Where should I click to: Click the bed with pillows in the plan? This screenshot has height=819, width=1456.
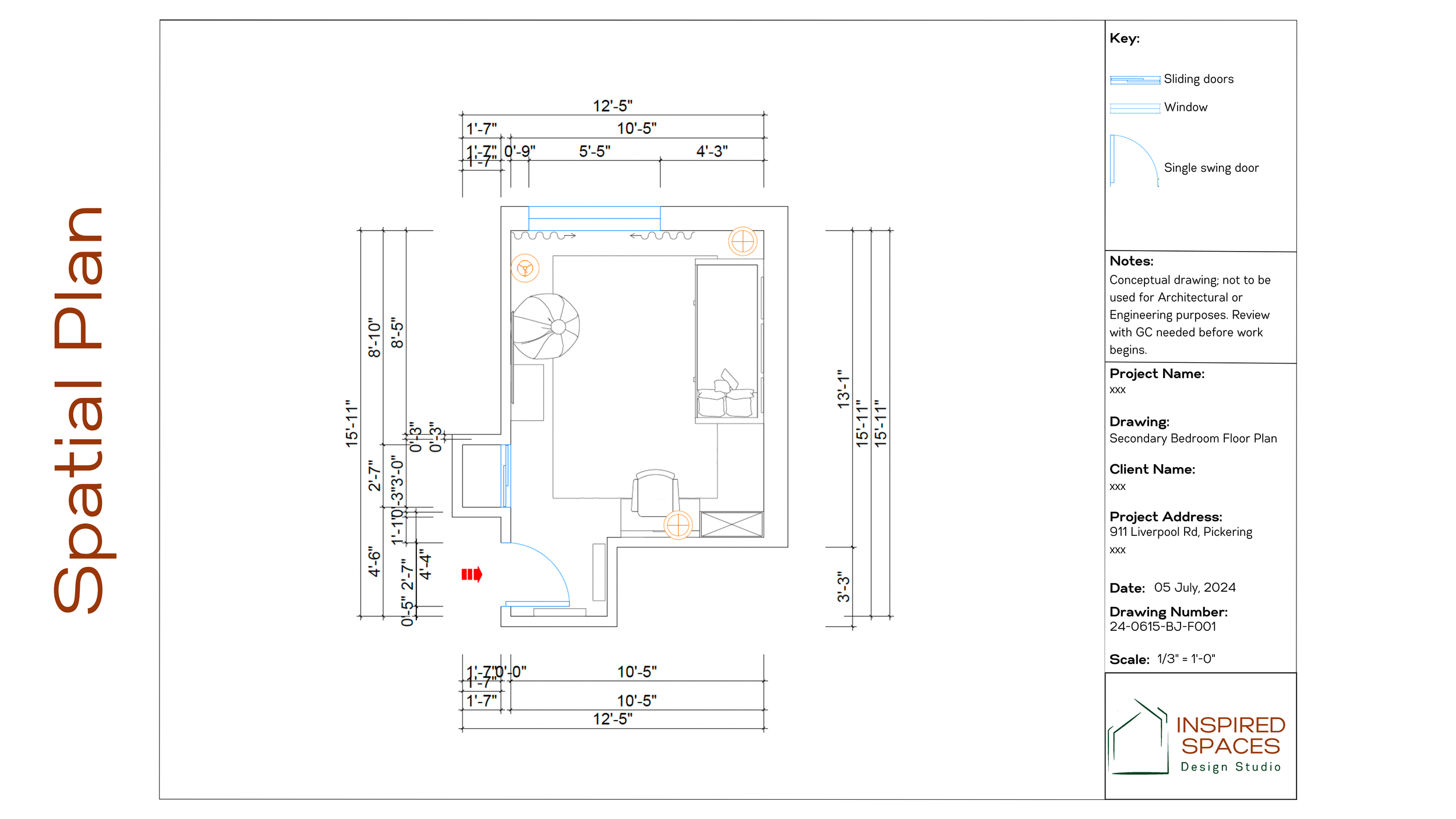729,341
